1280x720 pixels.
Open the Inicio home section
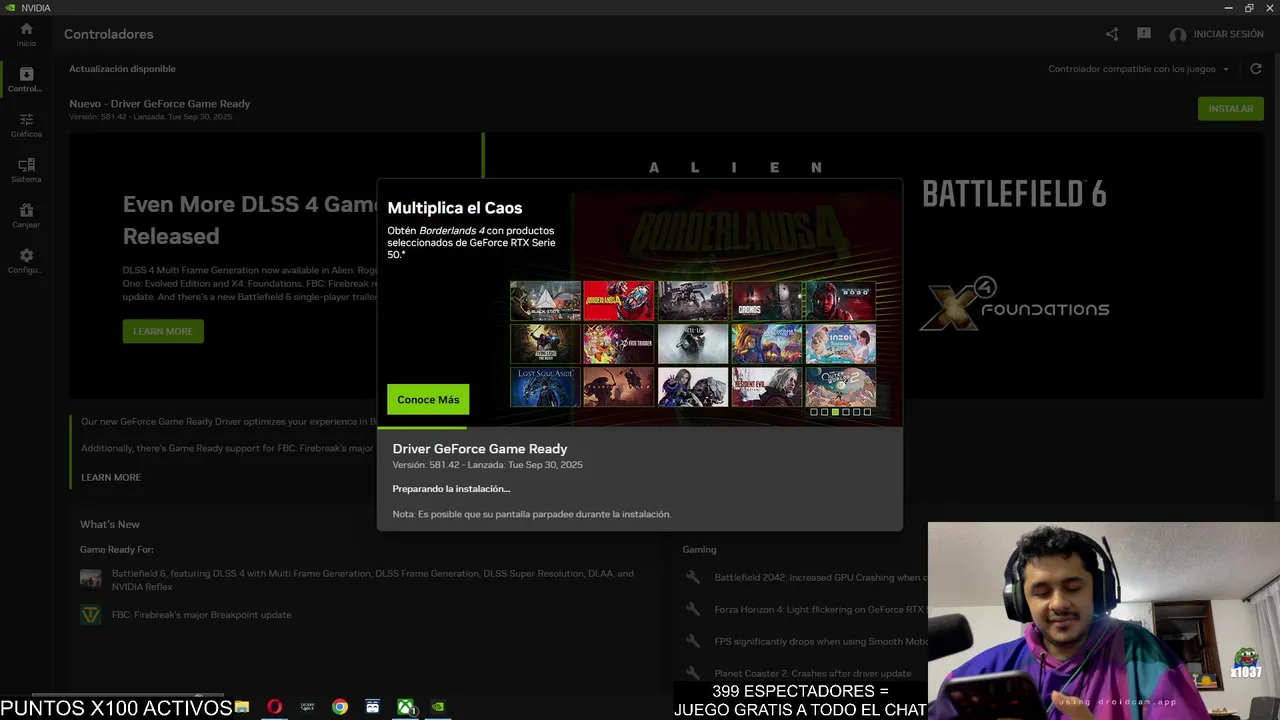(26, 34)
